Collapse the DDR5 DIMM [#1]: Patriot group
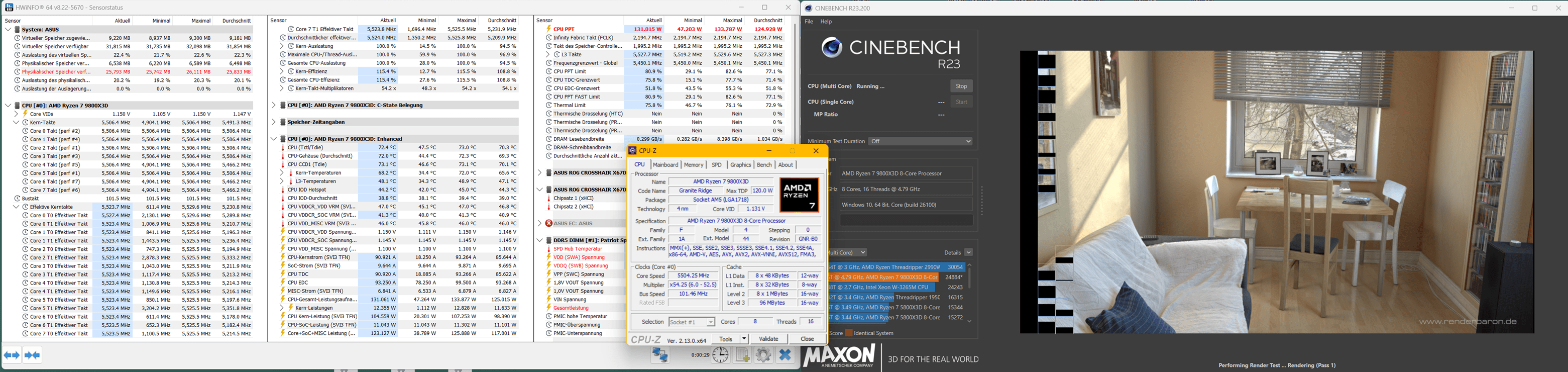 (x=540, y=240)
